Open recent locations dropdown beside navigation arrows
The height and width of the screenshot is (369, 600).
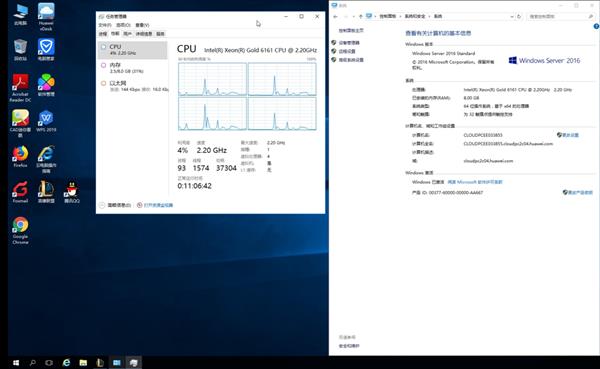[353, 16]
